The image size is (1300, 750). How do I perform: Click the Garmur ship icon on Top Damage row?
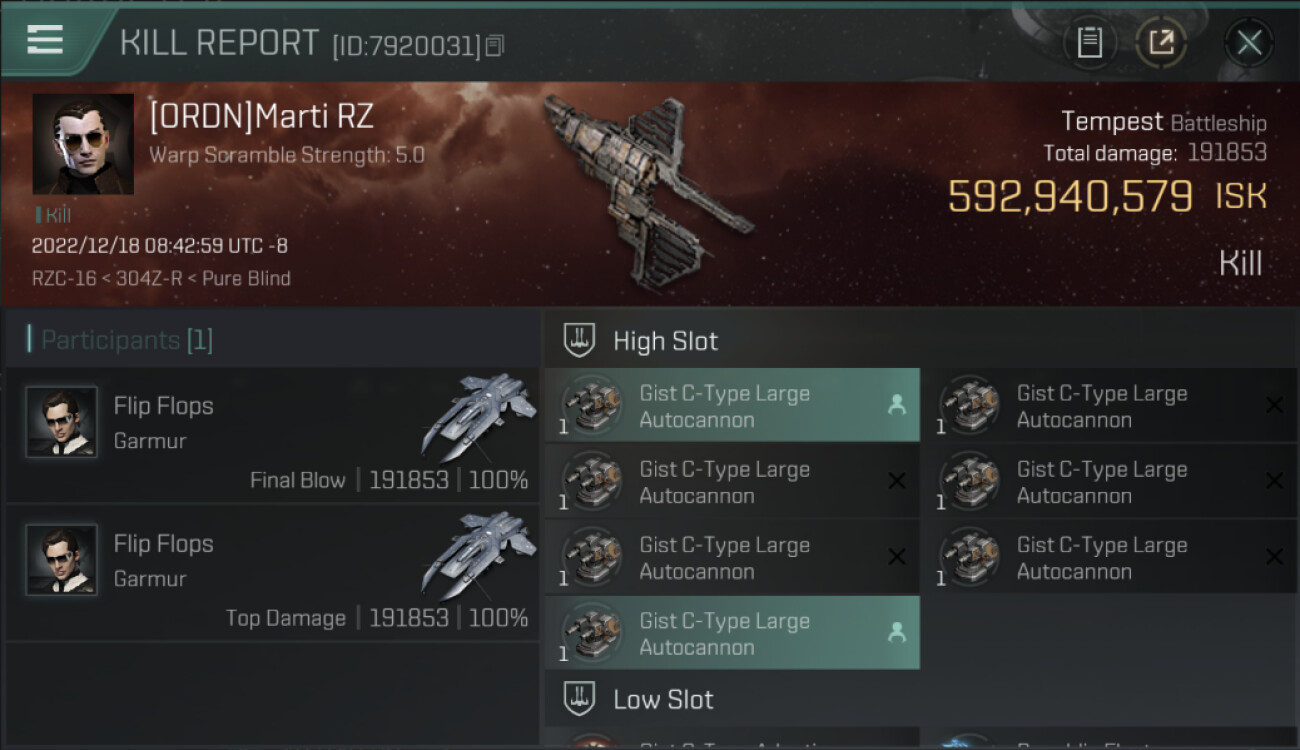coord(480,552)
